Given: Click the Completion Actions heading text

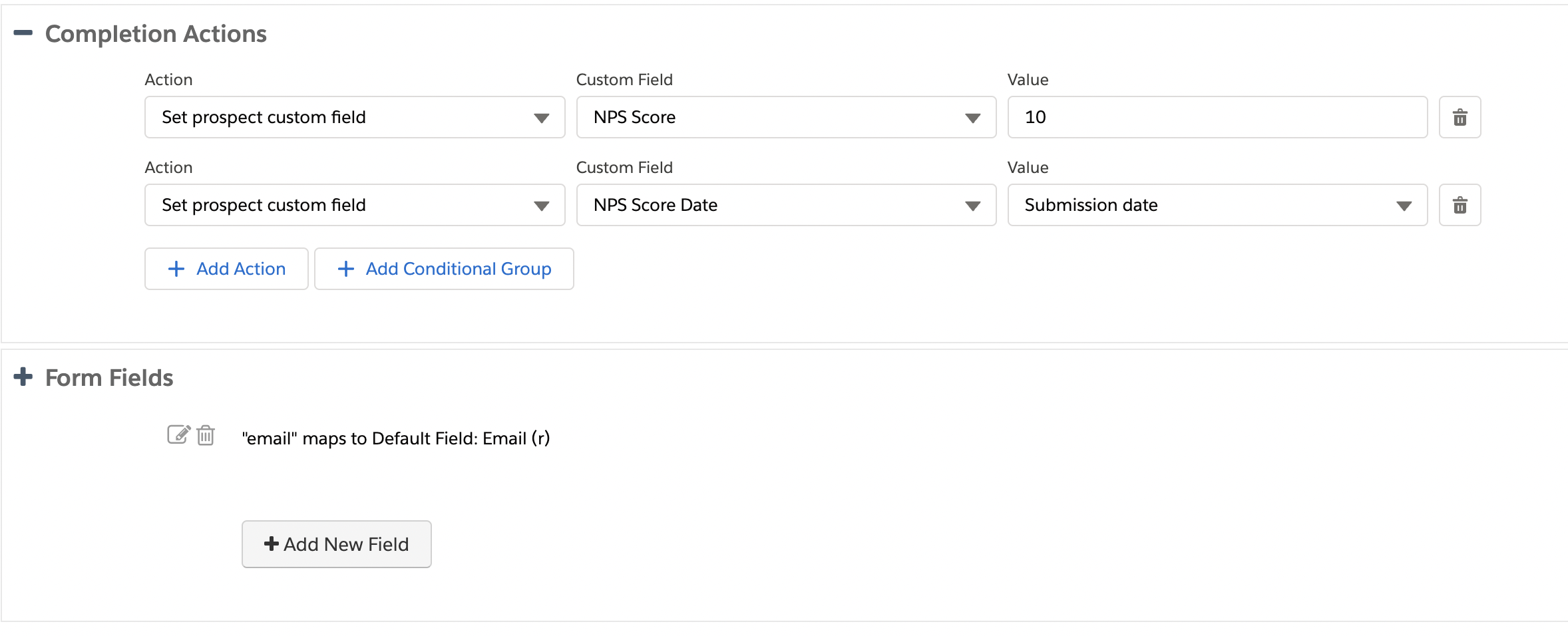Looking at the screenshot, I should tap(156, 33).
